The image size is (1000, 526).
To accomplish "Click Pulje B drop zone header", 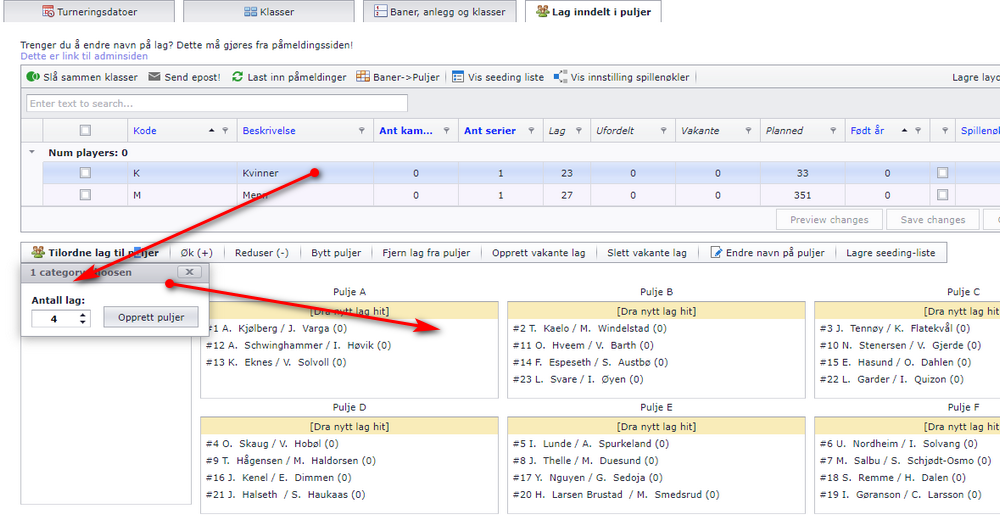I will (656, 311).
